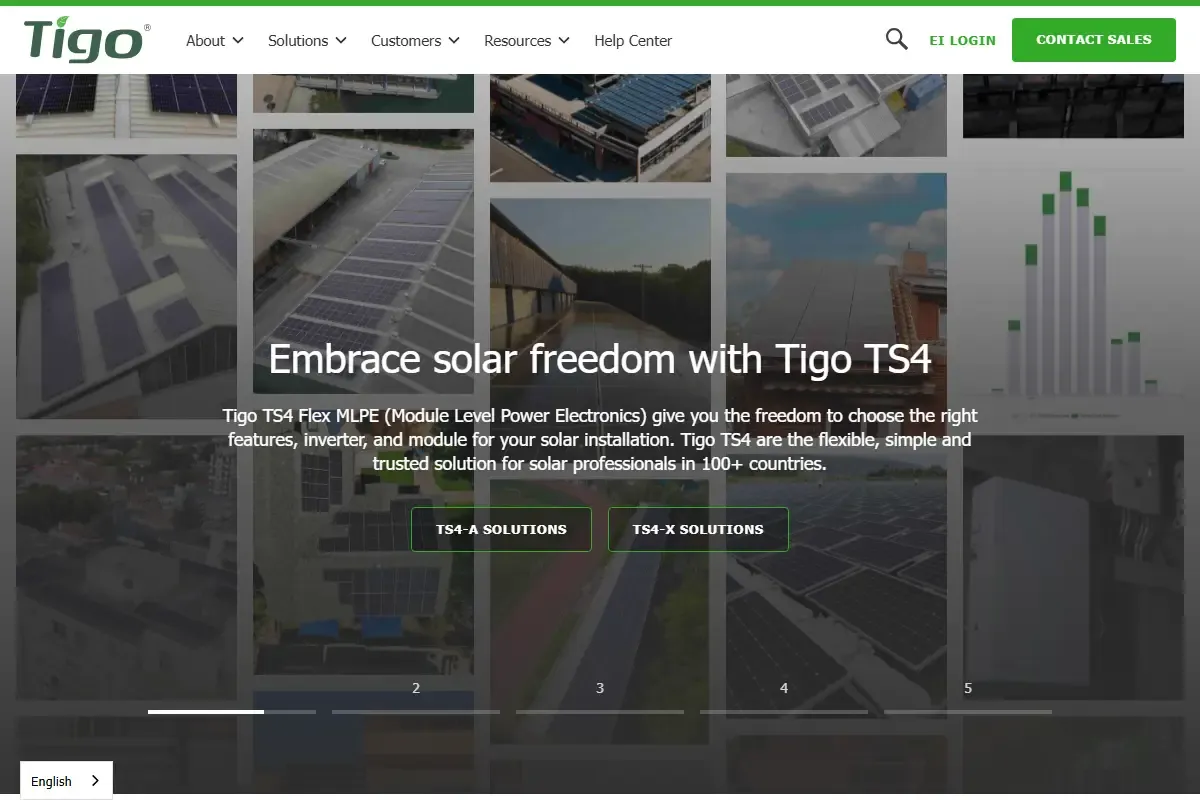Expand the About menu
This screenshot has height=800, width=1200.
tap(214, 41)
